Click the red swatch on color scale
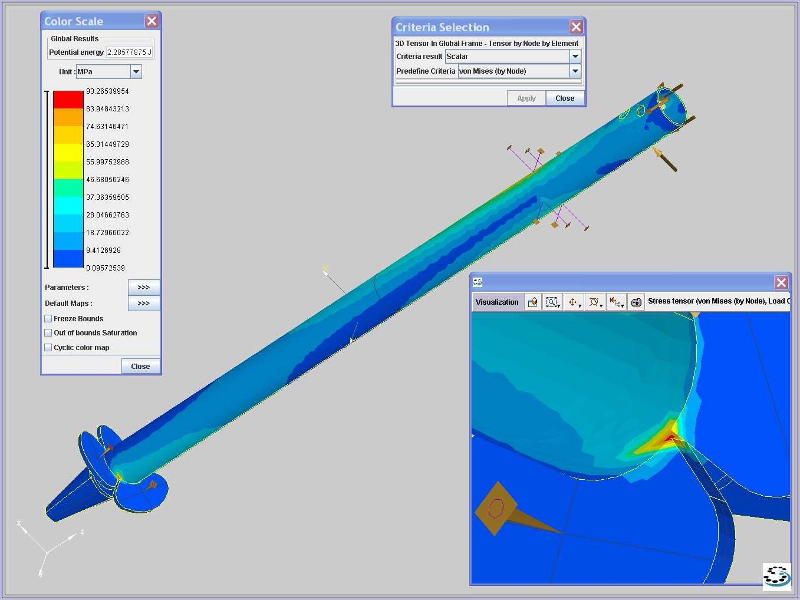The height and width of the screenshot is (600, 800). (x=68, y=99)
